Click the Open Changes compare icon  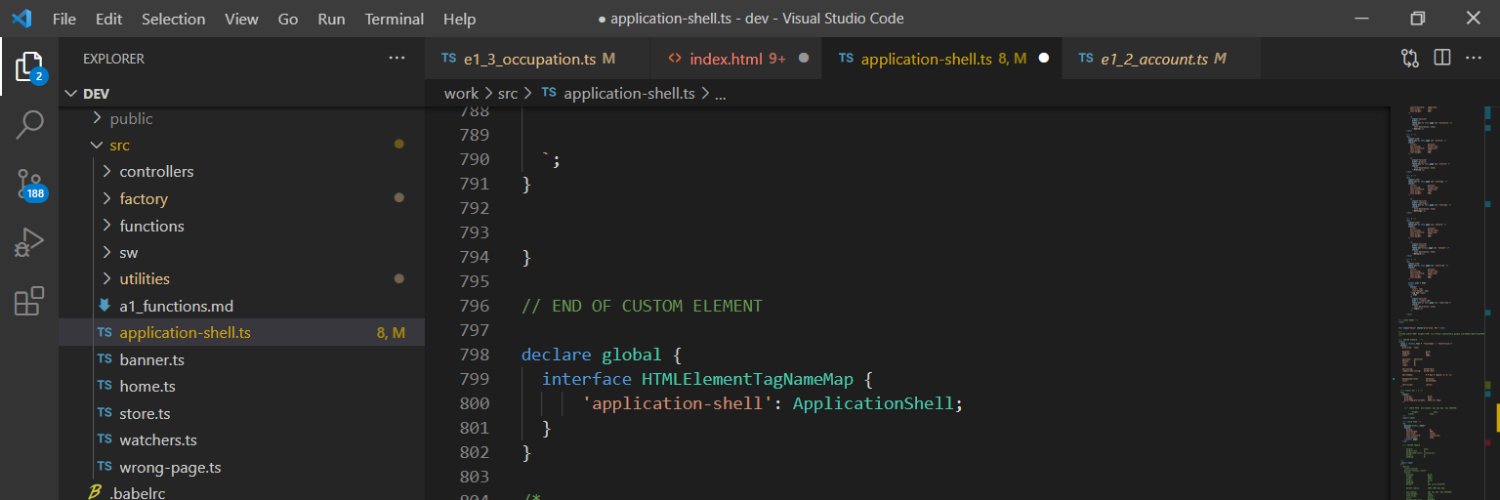[x=1410, y=59]
